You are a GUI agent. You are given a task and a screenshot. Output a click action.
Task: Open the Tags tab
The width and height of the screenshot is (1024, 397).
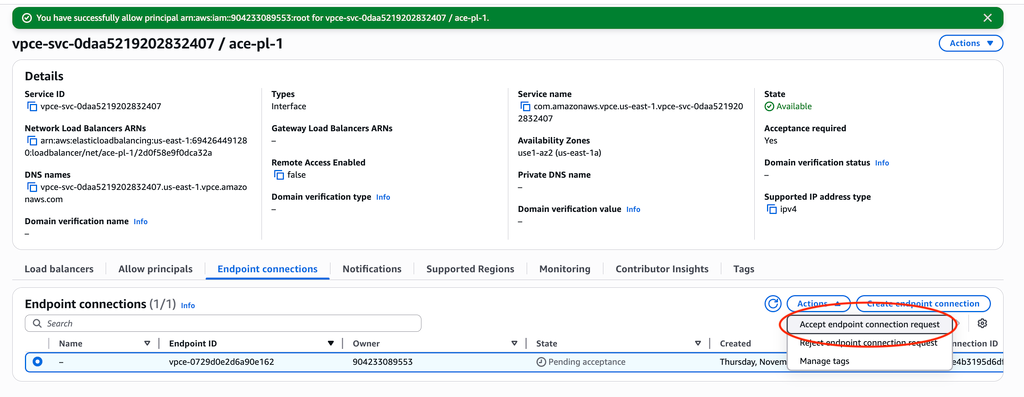pyautogui.click(x=744, y=269)
